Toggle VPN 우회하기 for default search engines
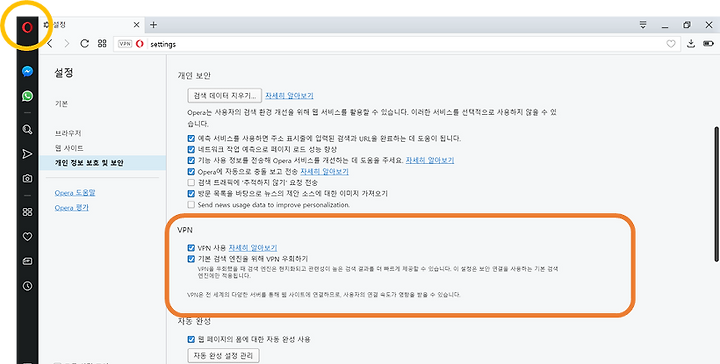Viewport: 720px width, 364px height. tap(191, 258)
